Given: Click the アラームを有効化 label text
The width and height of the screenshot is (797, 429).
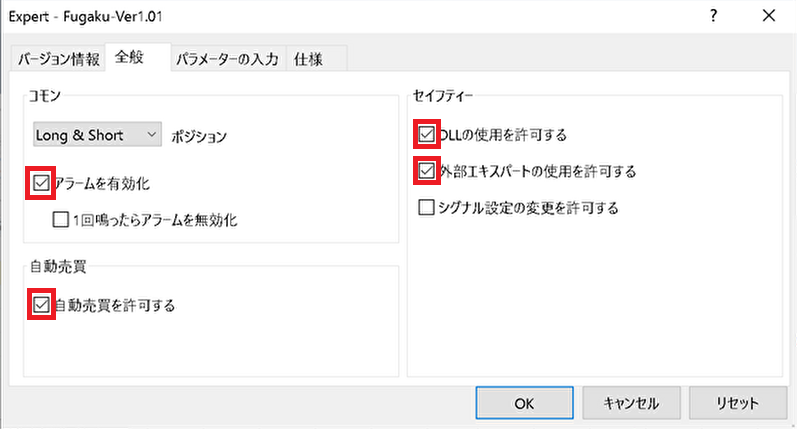Looking at the screenshot, I should tap(104, 184).
